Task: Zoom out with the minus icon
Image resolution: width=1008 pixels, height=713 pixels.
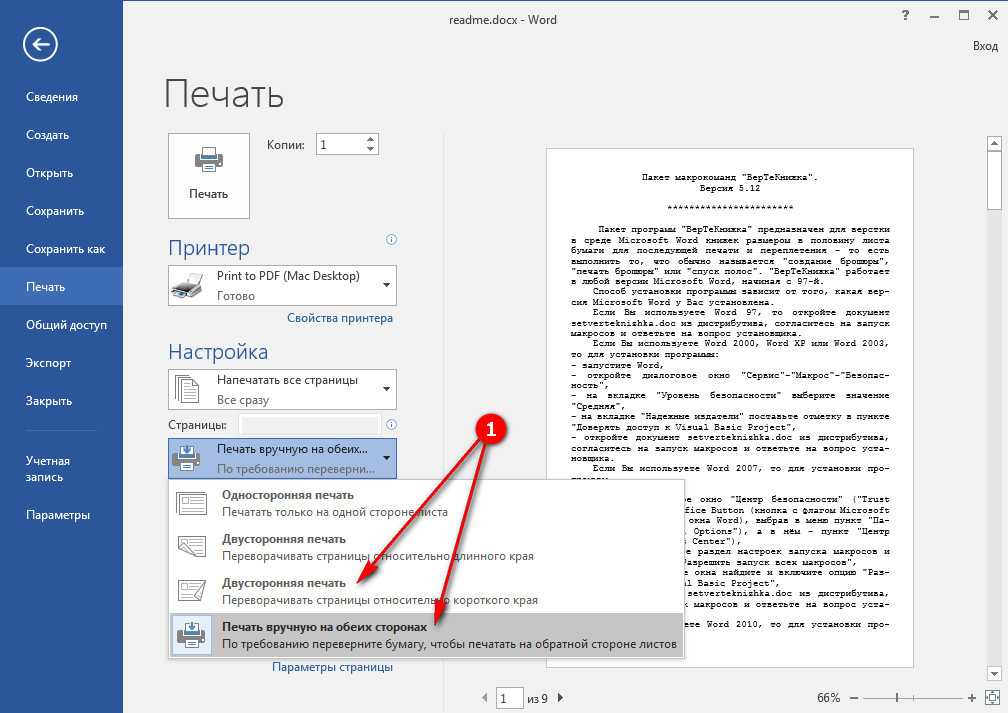Action: point(854,698)
